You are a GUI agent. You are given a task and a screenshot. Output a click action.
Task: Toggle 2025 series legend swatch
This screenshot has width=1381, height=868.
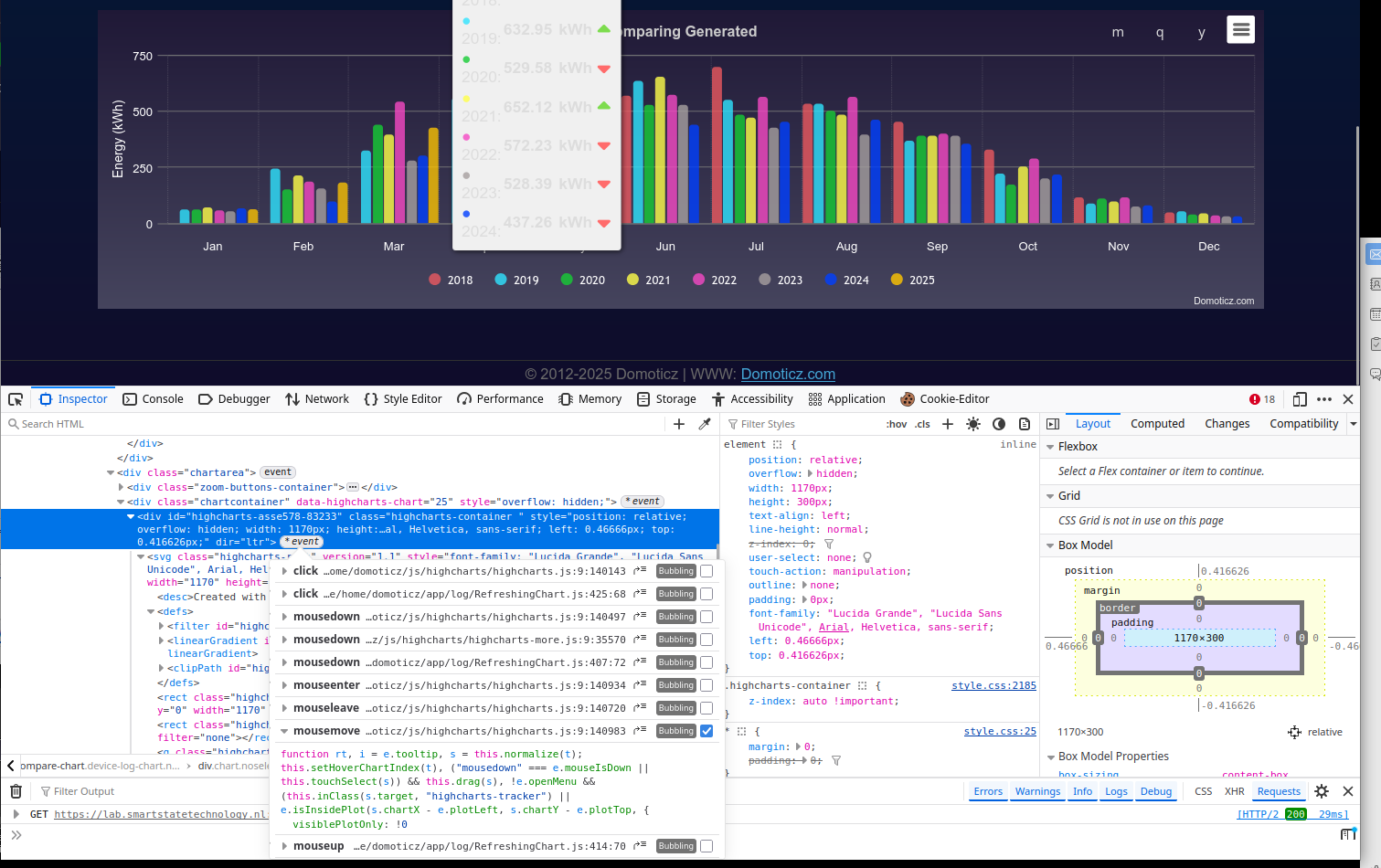click(897, 280)
